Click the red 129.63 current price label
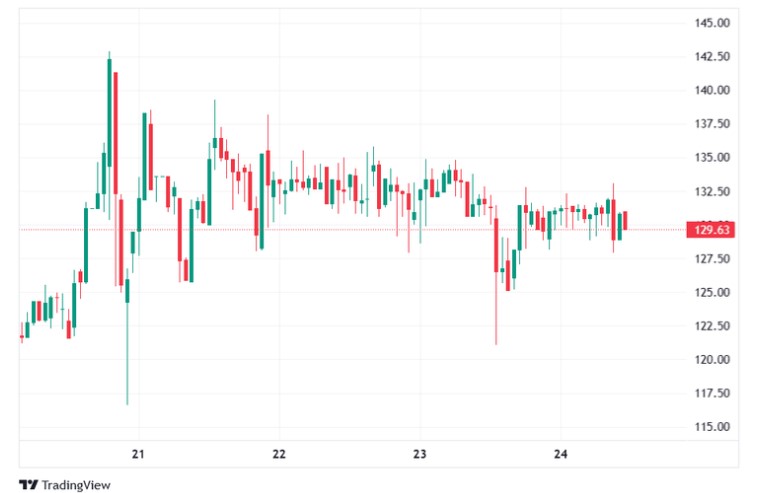The image size is (762, 493). tap(708, 230)
